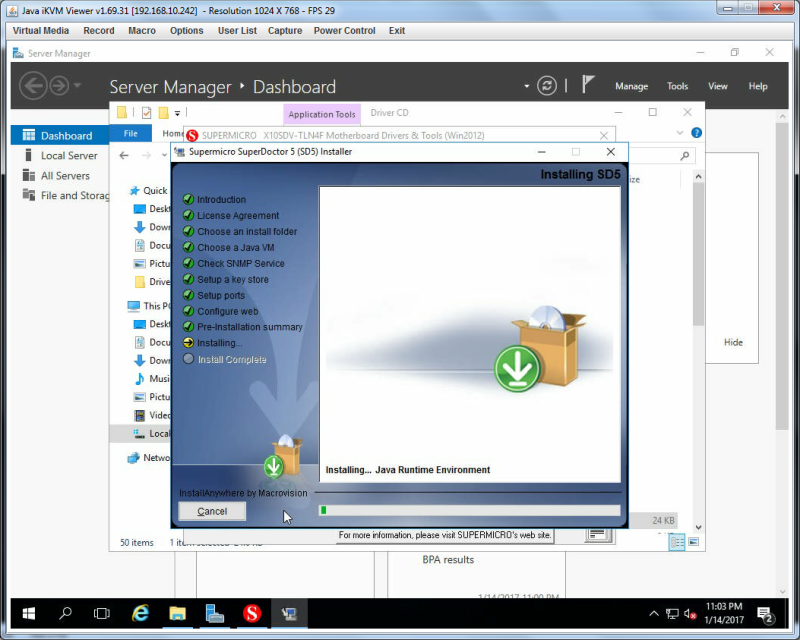This screenshot has width=800, height=640.
Task: Click the installation progress bar
Action: tap(469, 510)
